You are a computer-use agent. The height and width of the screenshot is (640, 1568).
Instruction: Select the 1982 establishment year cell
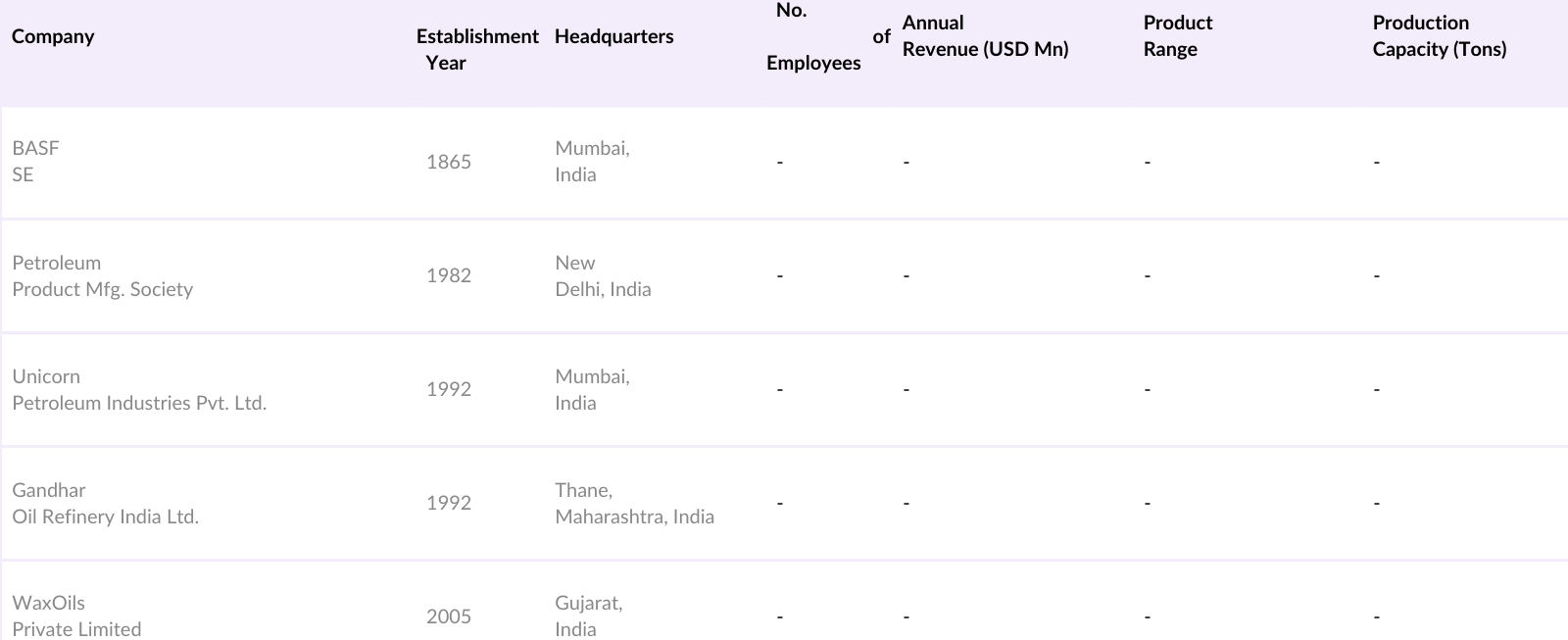coord(448,275)
